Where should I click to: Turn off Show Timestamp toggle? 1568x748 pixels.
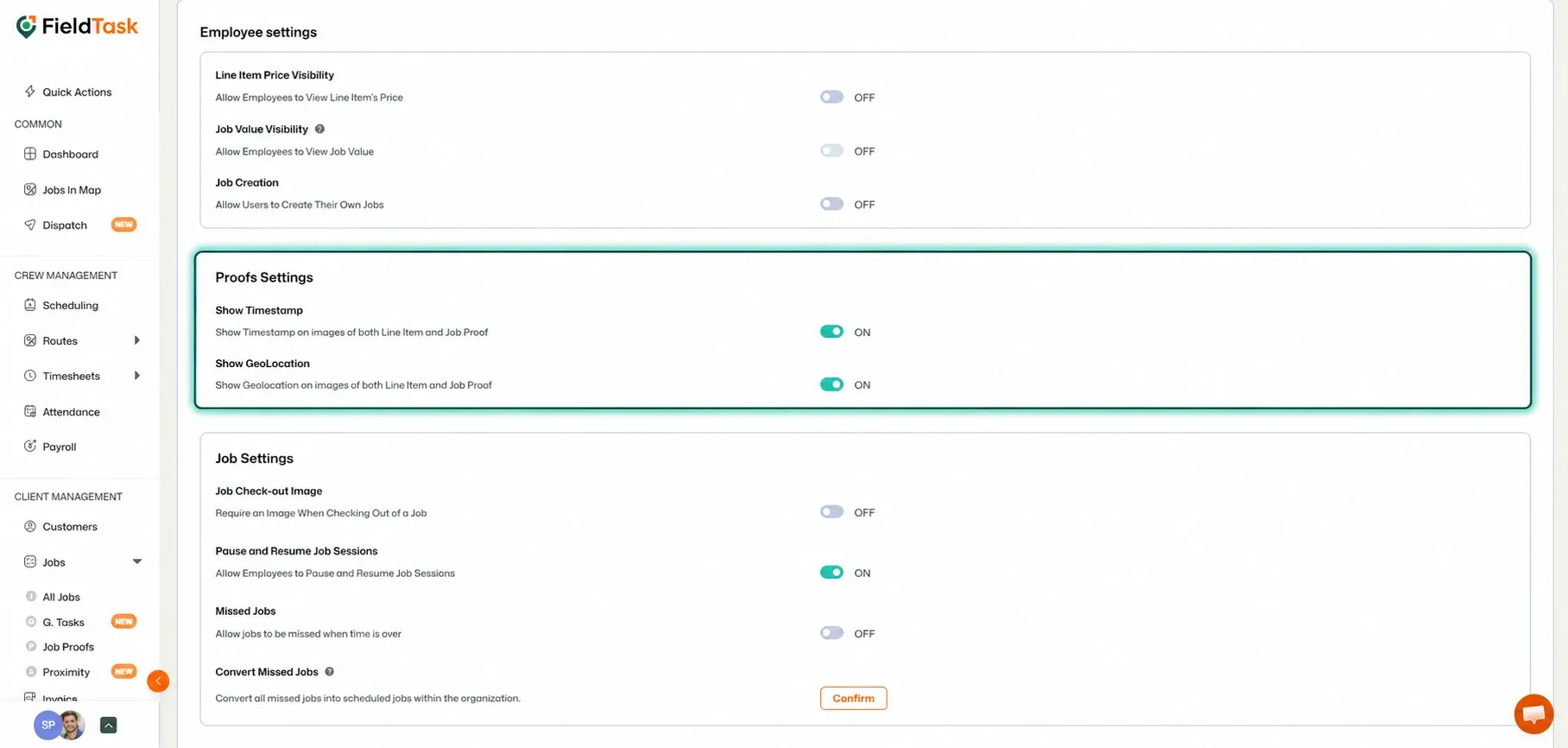click(x=831, y=332)
